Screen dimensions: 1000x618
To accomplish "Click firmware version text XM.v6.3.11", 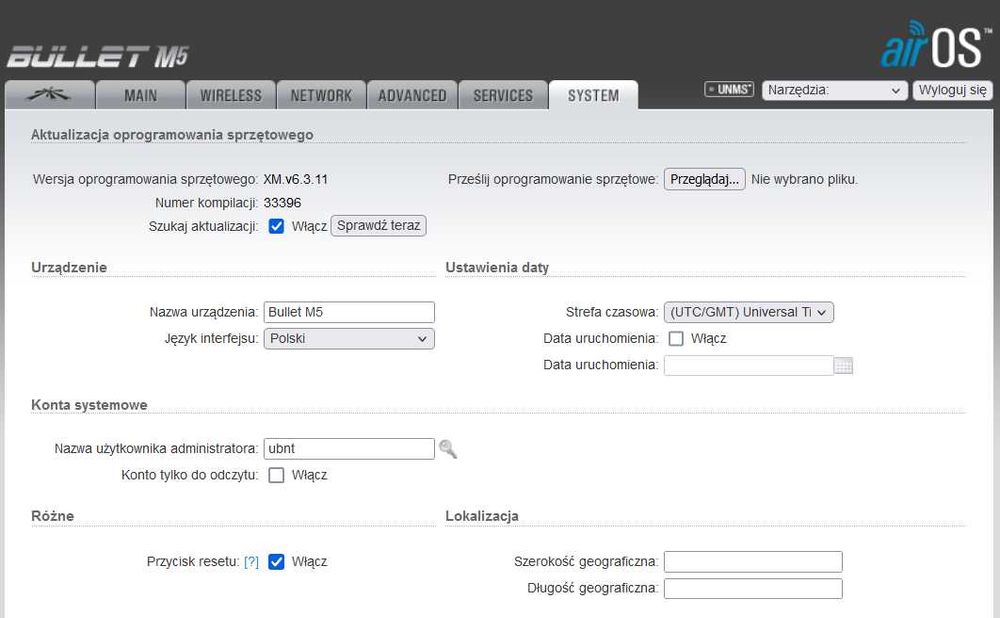I will coord(295,179).
